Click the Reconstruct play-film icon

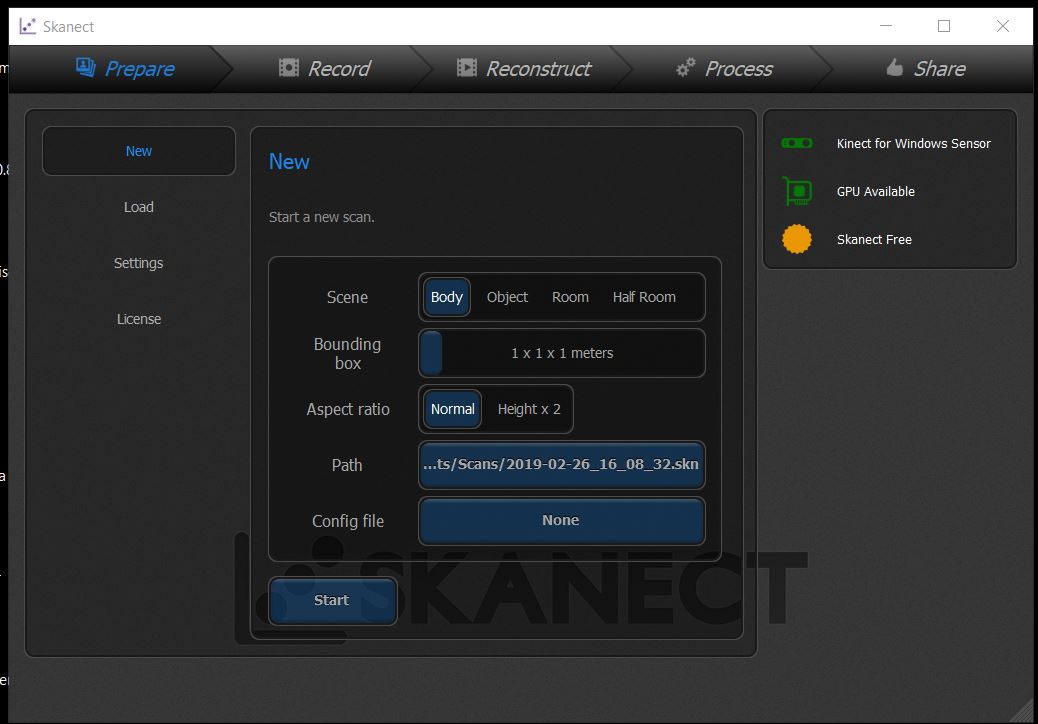[467, 67]
